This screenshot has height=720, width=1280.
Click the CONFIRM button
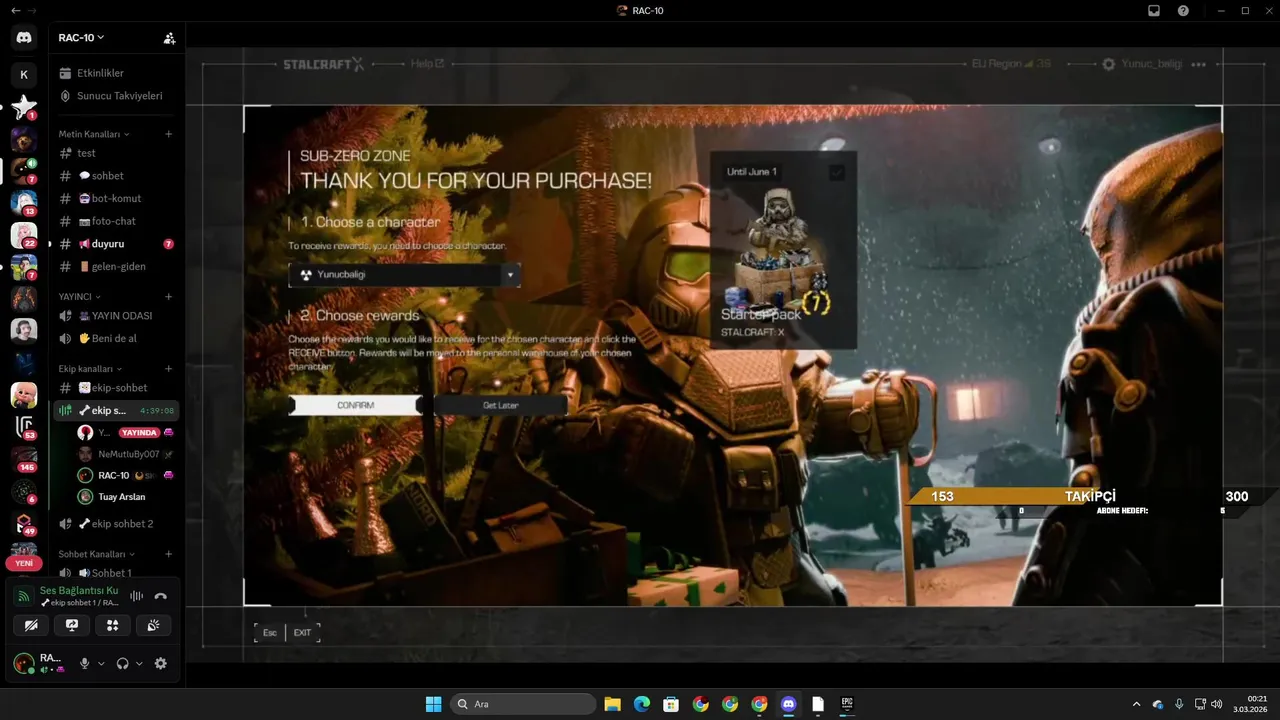click(x=355, y=405)
